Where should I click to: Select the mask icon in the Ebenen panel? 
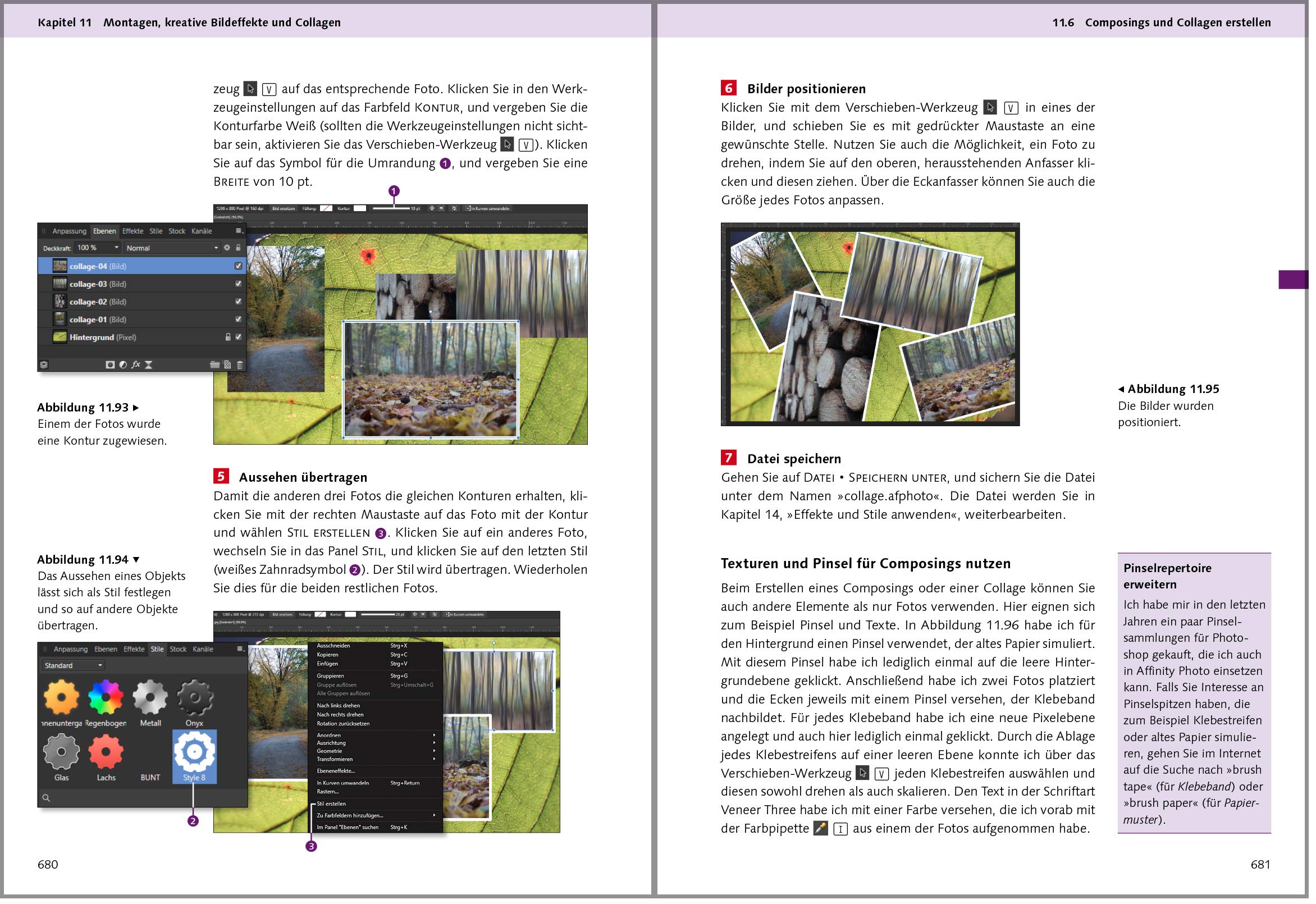tap(111, 364)
